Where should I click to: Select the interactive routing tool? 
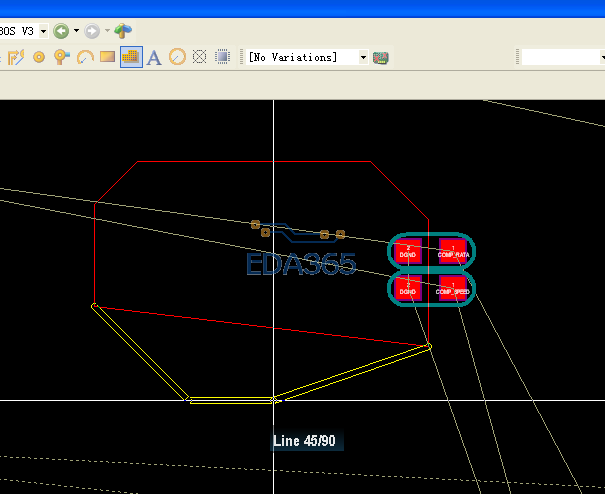point(15,57)
